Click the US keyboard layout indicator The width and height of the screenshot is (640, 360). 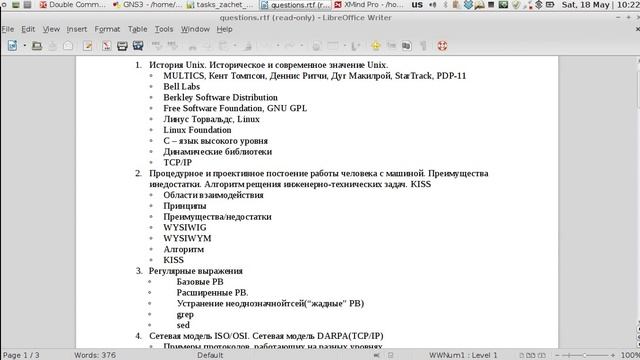417,5
